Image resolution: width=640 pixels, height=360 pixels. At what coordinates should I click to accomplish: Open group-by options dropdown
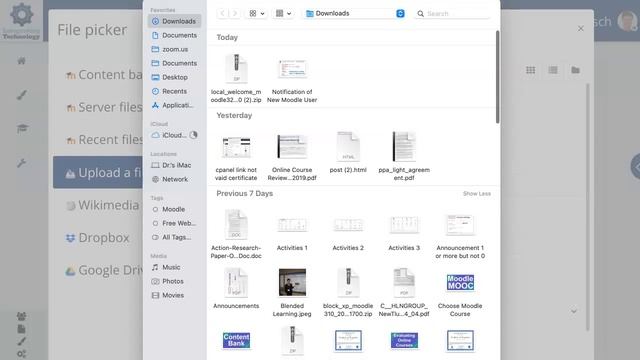coord(283,13)
